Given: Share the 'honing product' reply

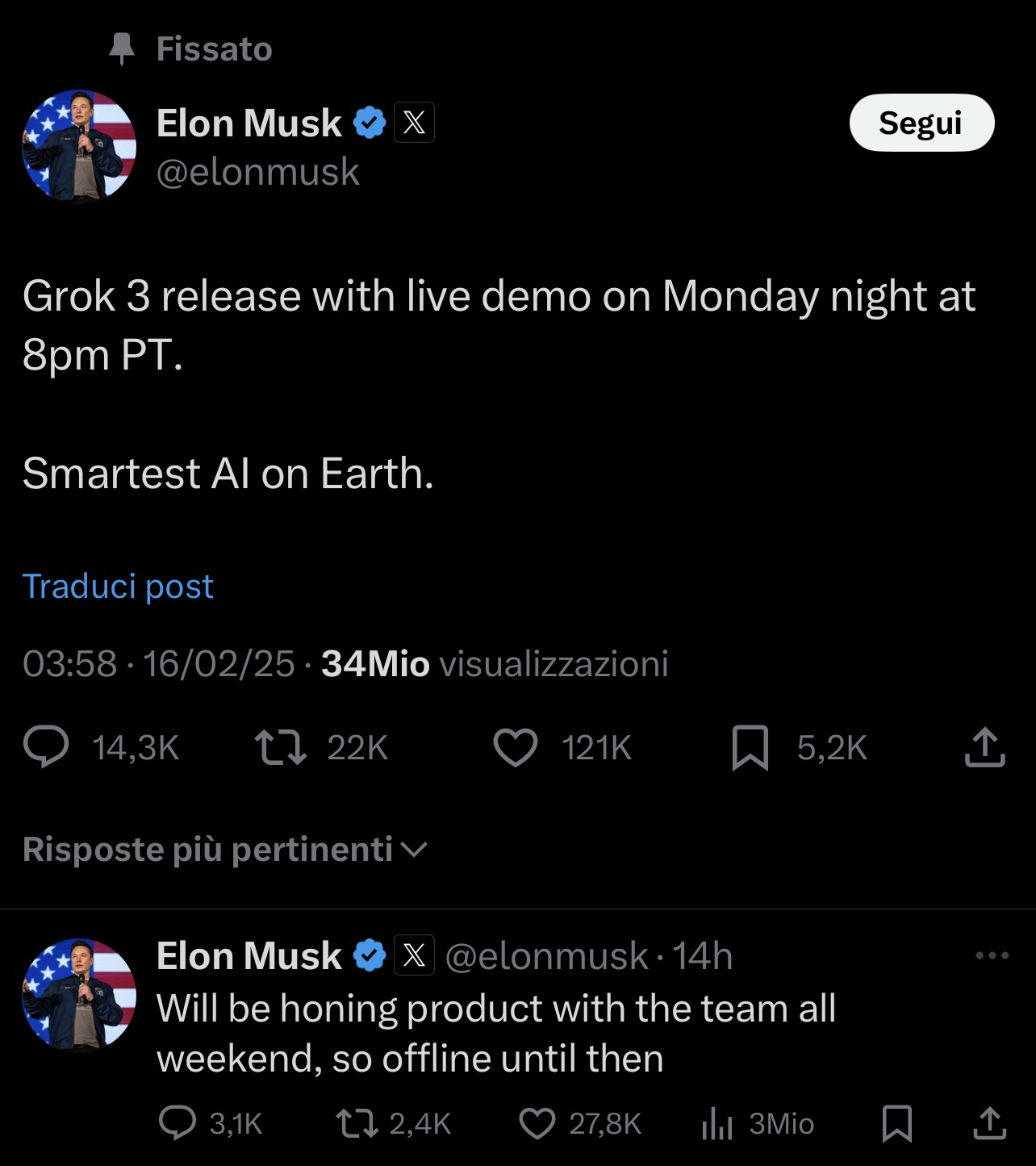Looking at the screenshot, I should tap(990, 1123).
